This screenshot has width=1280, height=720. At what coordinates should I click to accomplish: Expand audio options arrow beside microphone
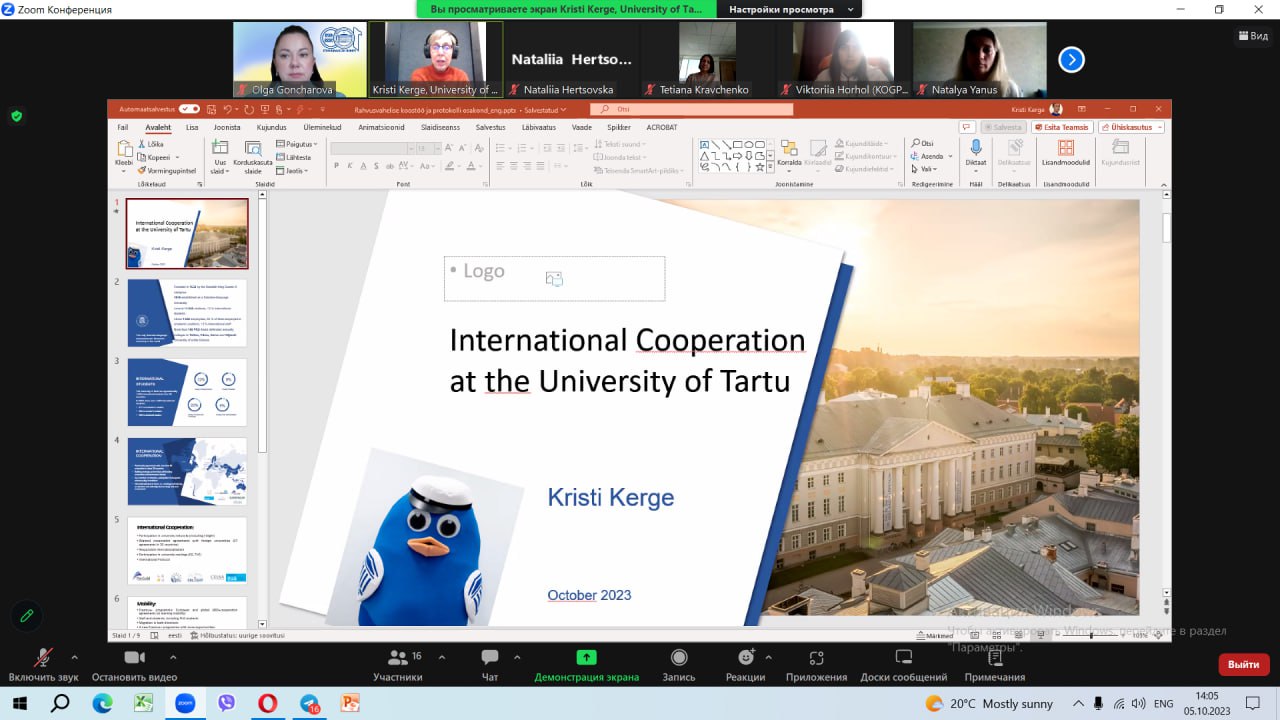(74, 657)
